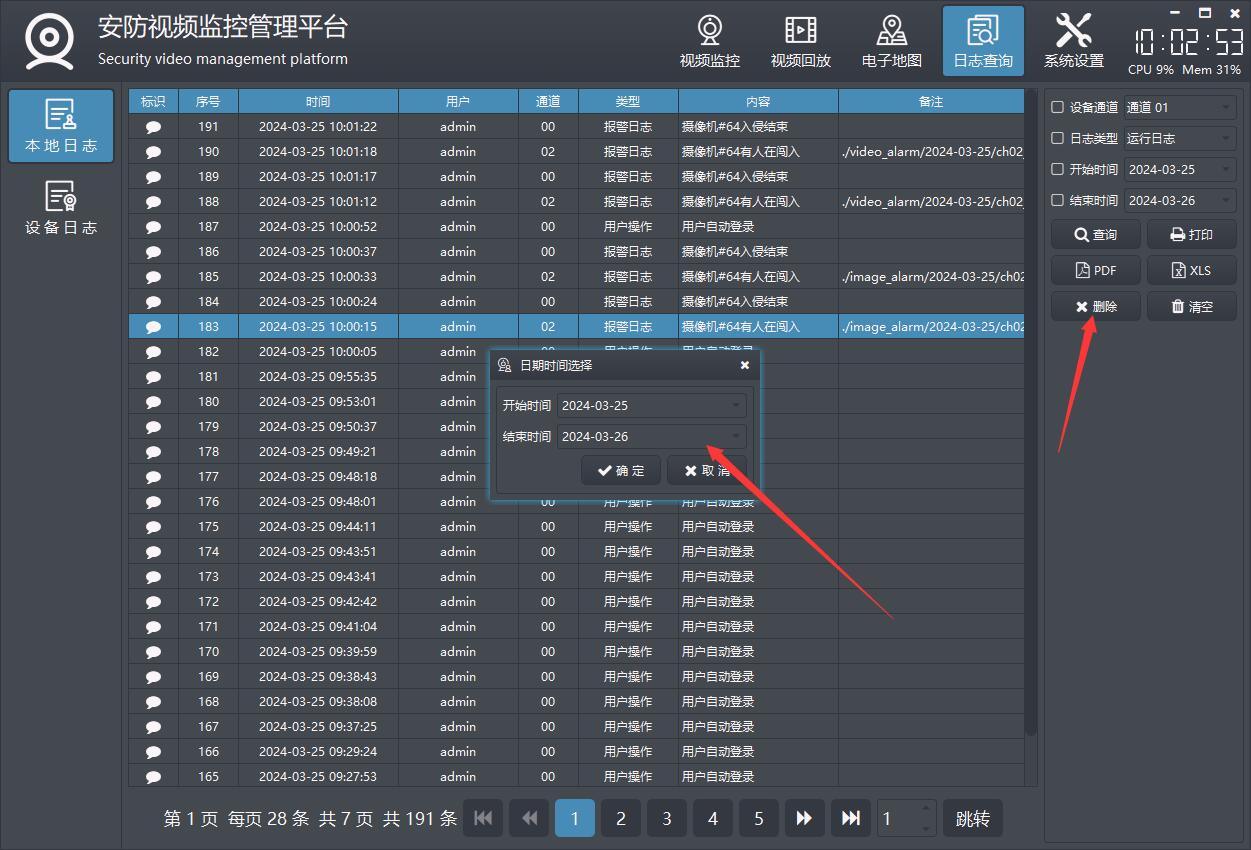Jump to last page of logs

850,818
